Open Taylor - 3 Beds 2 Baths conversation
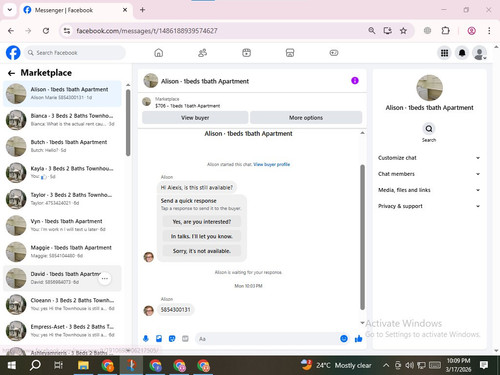 pyautogui.click(x=62, y=199)
